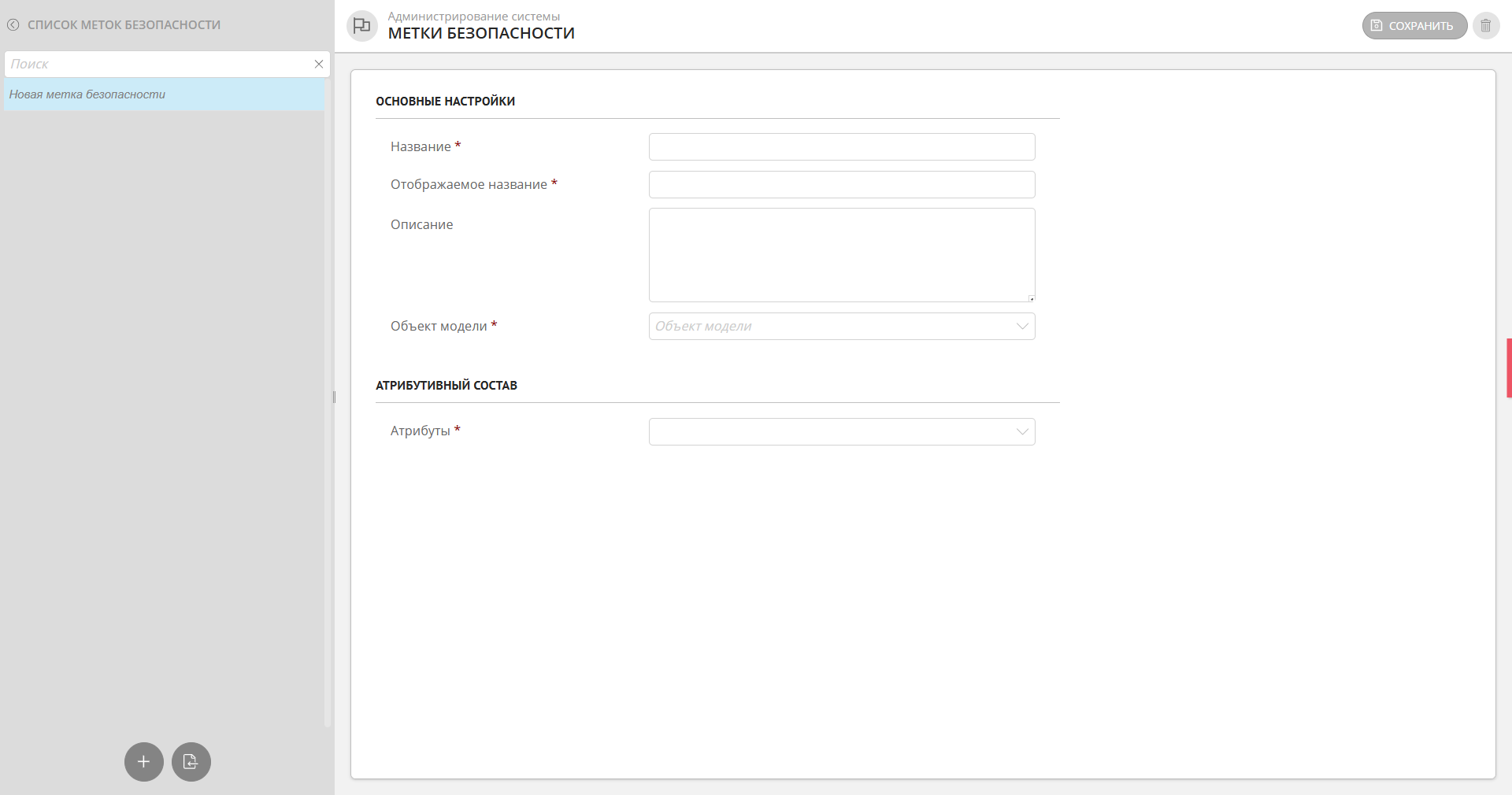Focus the Отображаемое название field
This screenshot has width=1512, height=795.
pos(842,185)
